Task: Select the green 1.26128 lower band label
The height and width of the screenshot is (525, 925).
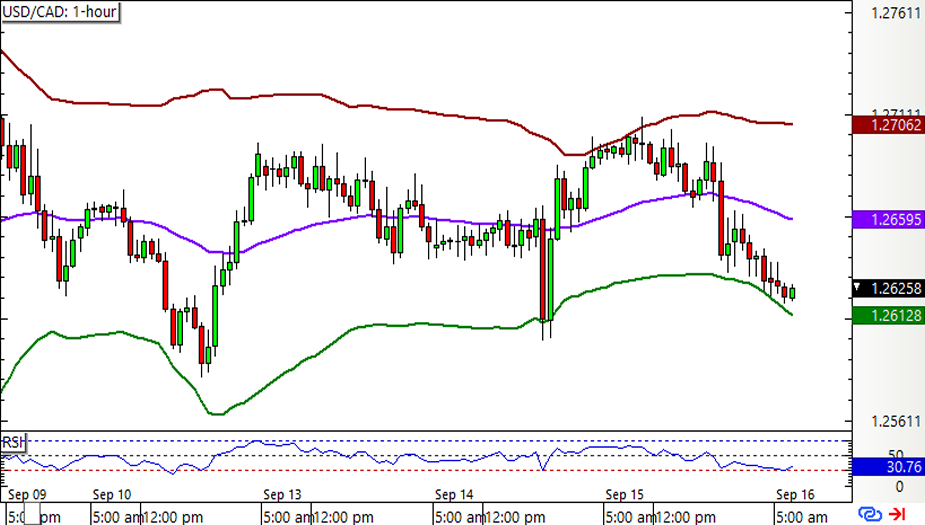Action: (x=888, y=316)
